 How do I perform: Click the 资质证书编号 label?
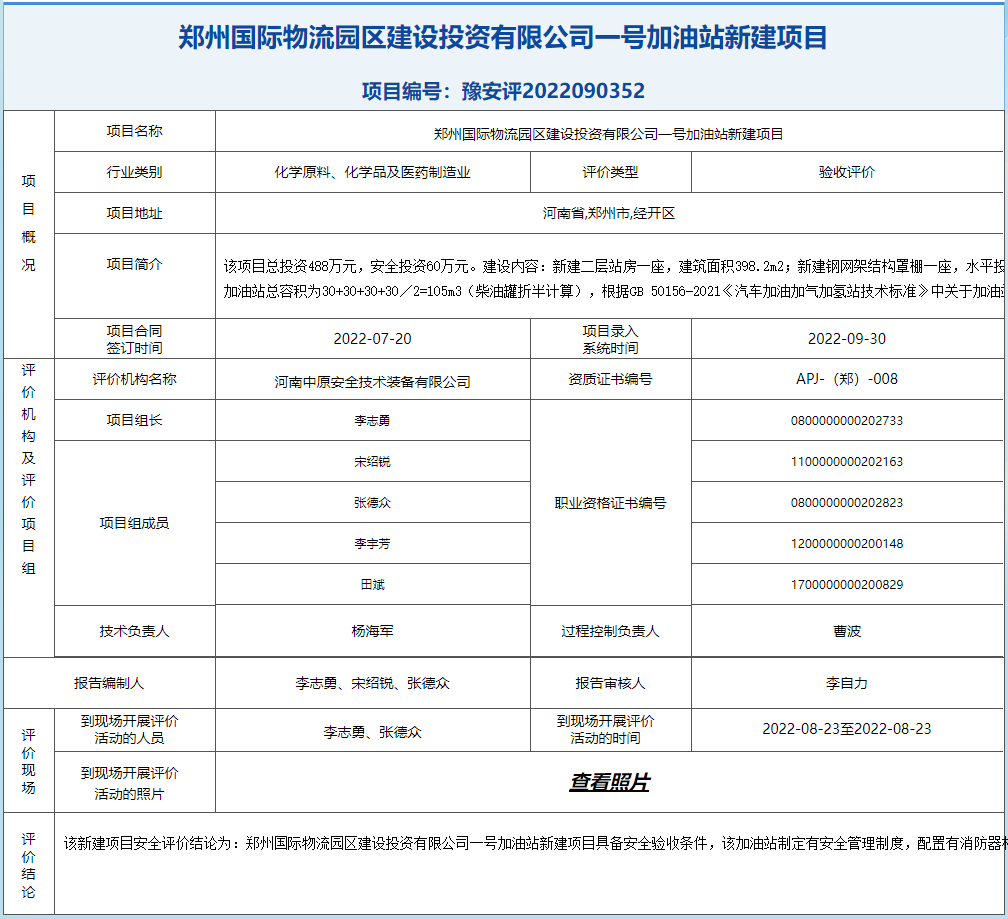pyautogui.click(x=611, y=379)
